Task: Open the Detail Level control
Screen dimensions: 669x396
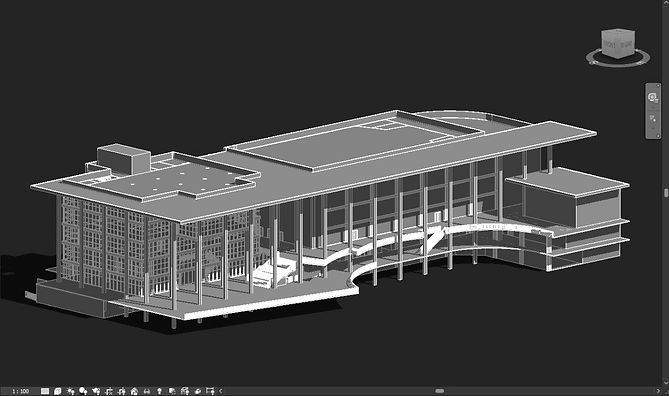Action: pyautogui.click(x=45, y=391)
